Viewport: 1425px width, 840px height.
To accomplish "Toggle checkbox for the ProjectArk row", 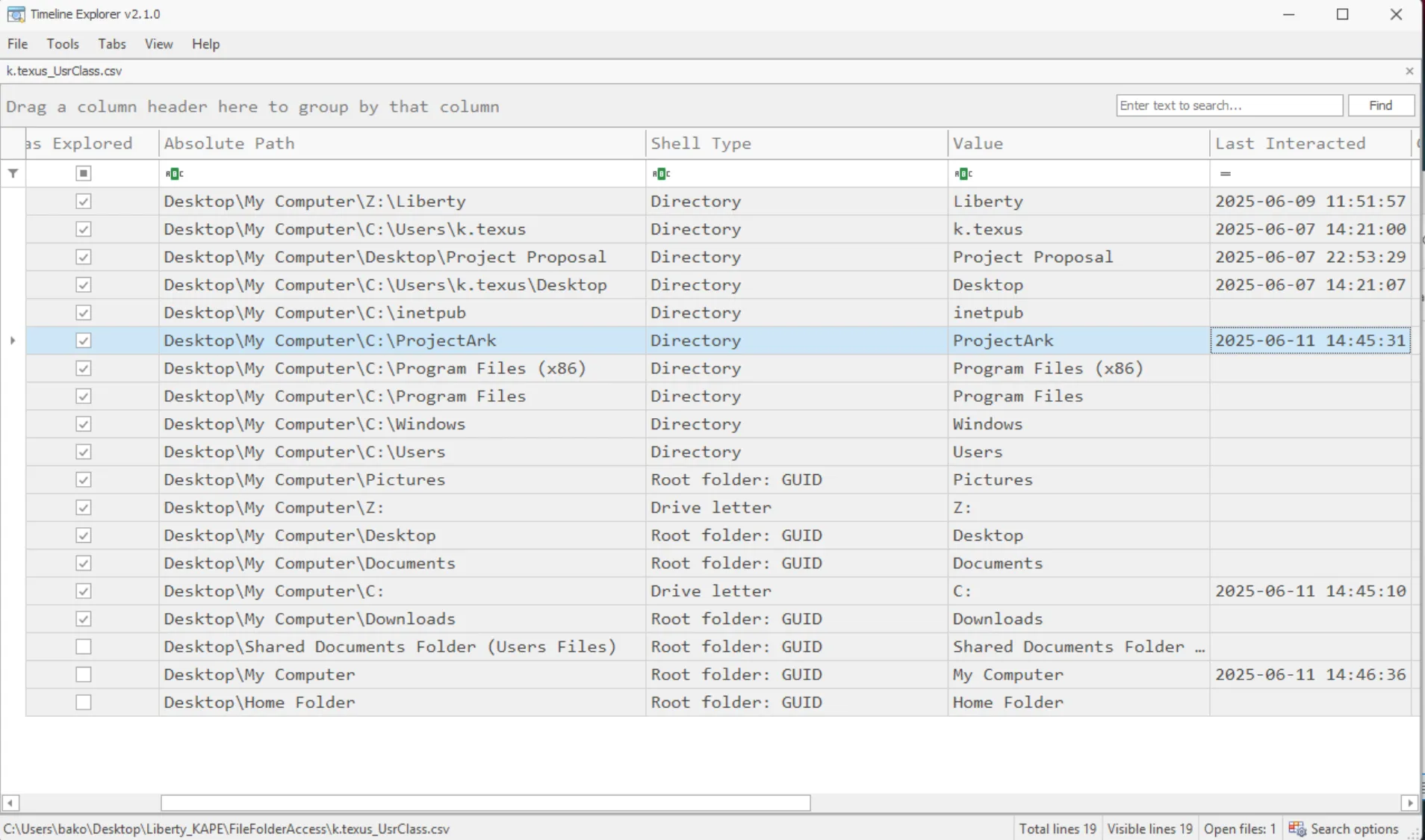I will tap(84, 340).
